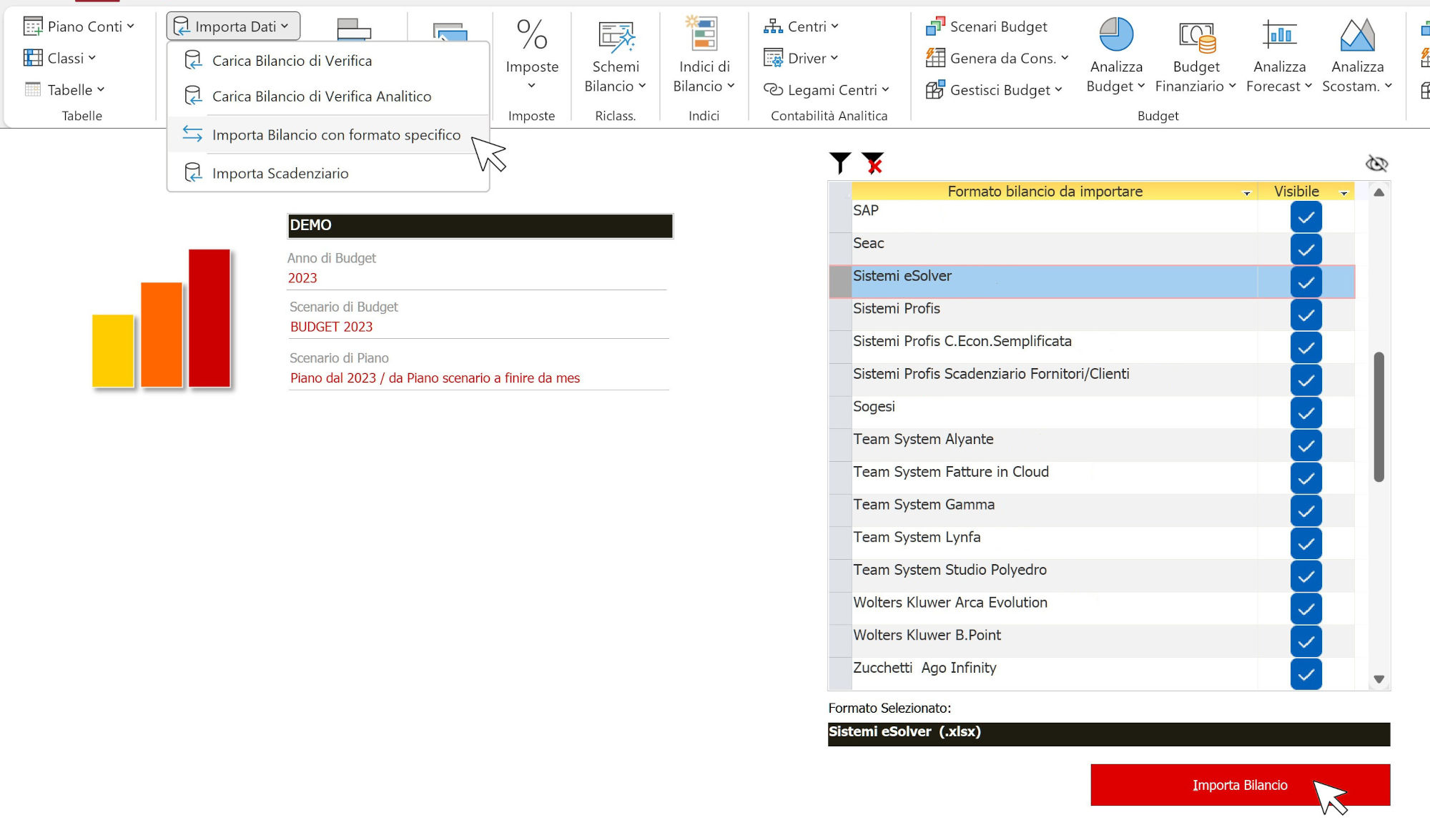Click the Scenari Budget icon

(935, 26)
